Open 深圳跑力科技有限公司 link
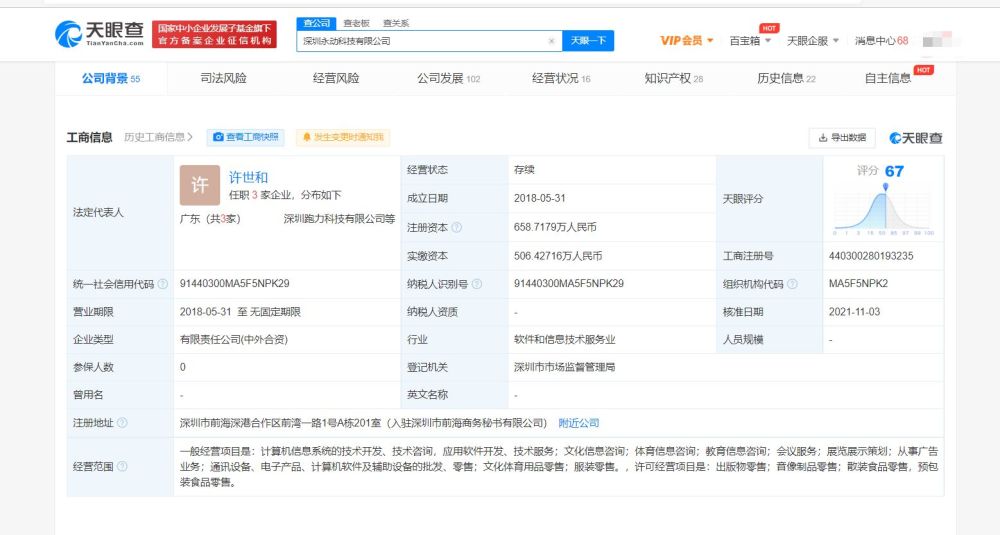 339,219
